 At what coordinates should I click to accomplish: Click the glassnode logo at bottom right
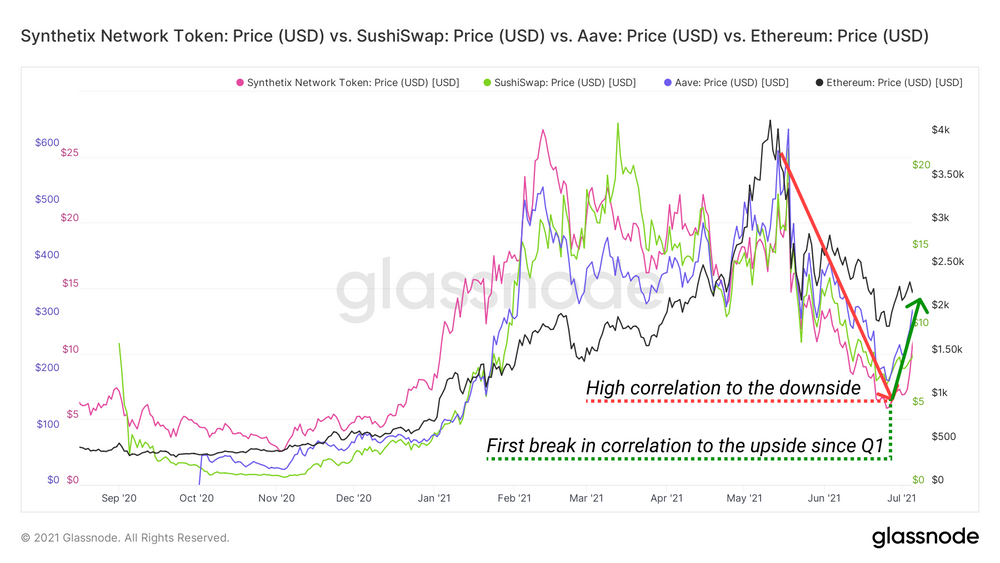pos(925,537)
